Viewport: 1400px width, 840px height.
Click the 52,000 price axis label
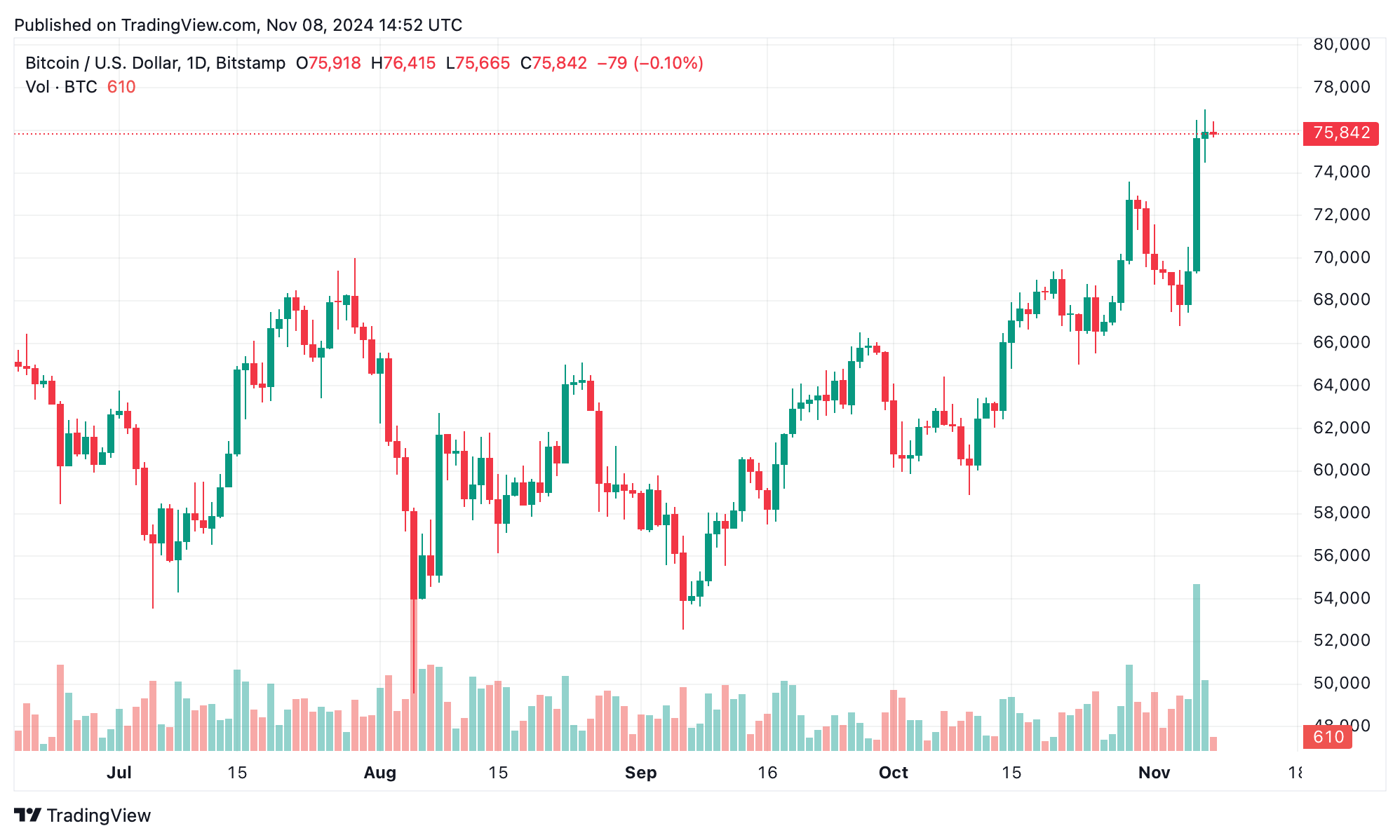(1342, 640)
